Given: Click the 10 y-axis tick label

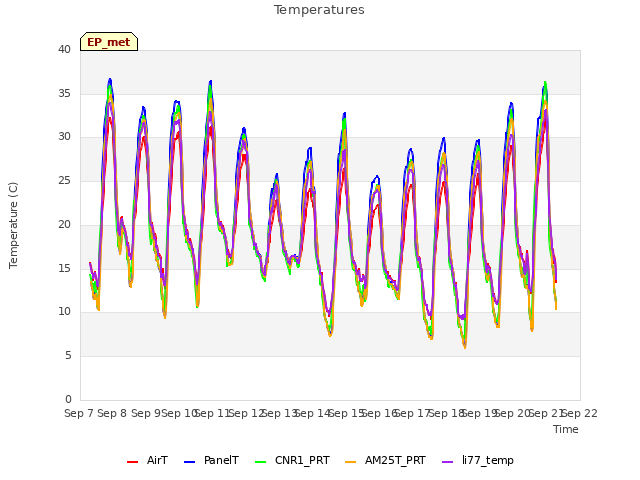Looking at the screenshot, I should pyautogui.click(x=64, y=312).
